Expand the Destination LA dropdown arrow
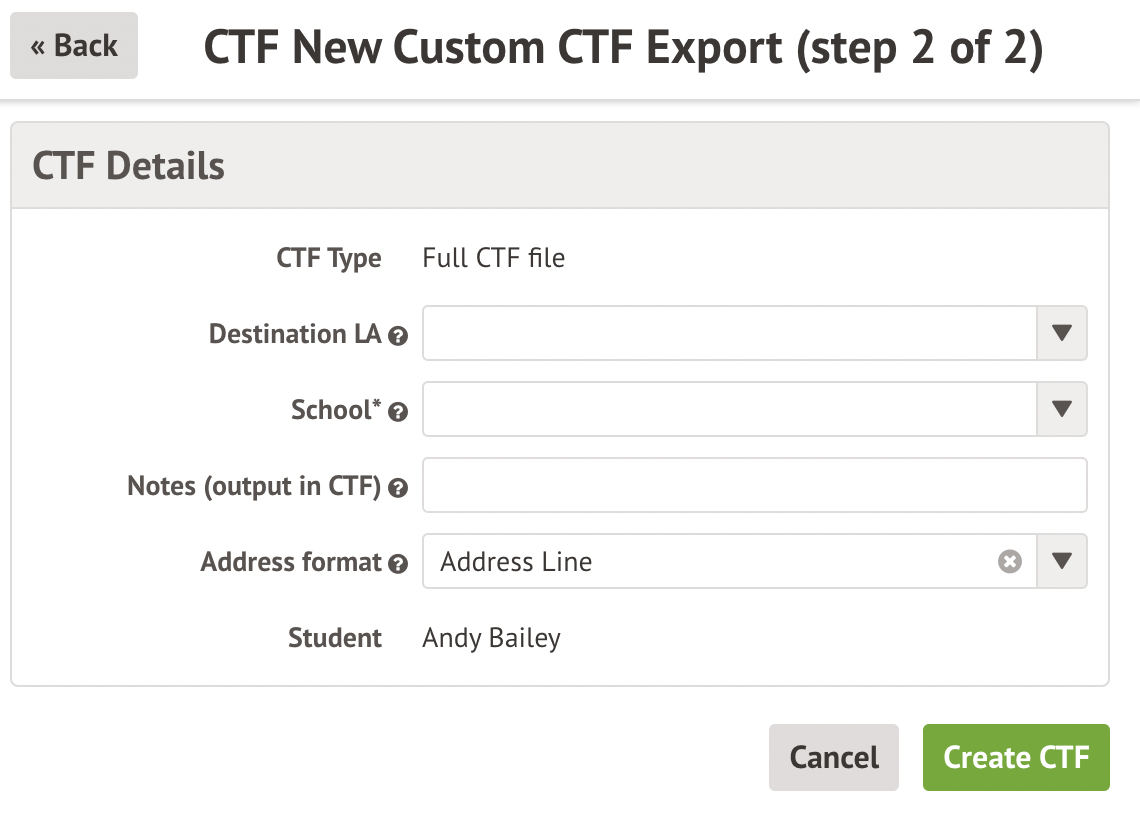 click(1062, 333)
